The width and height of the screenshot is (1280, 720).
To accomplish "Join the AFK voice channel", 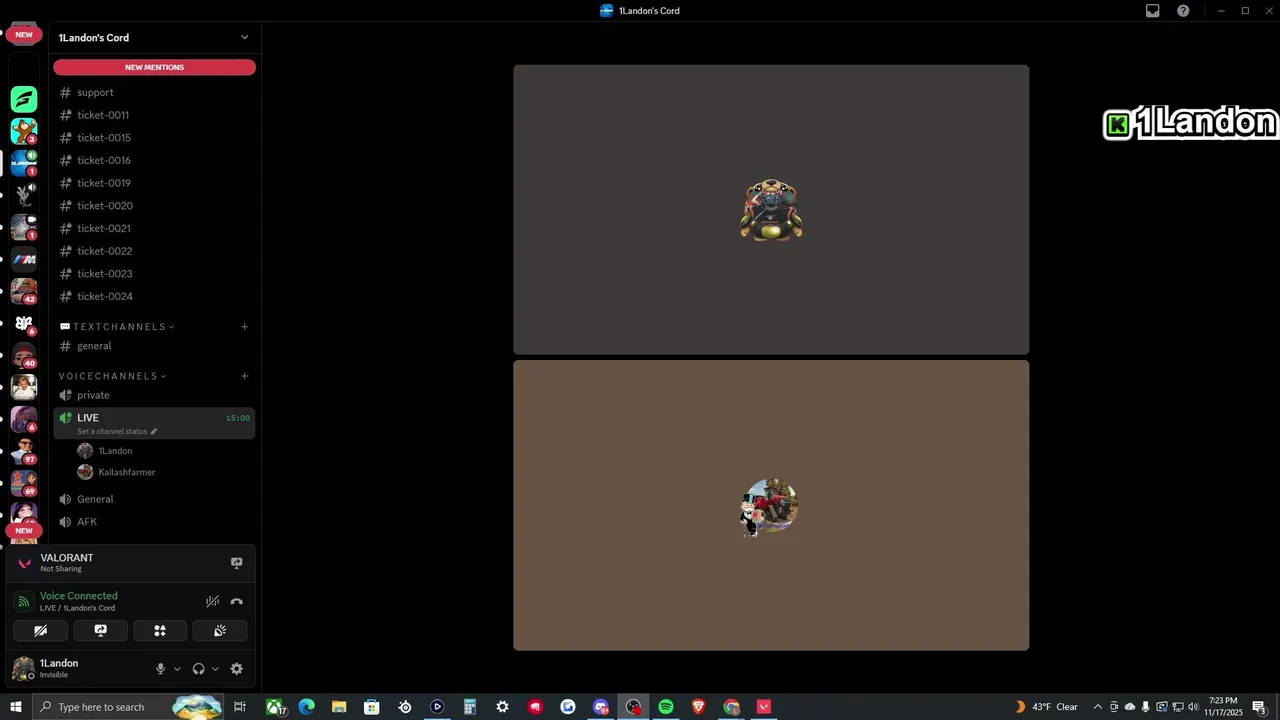I will (x=154, y=522).
